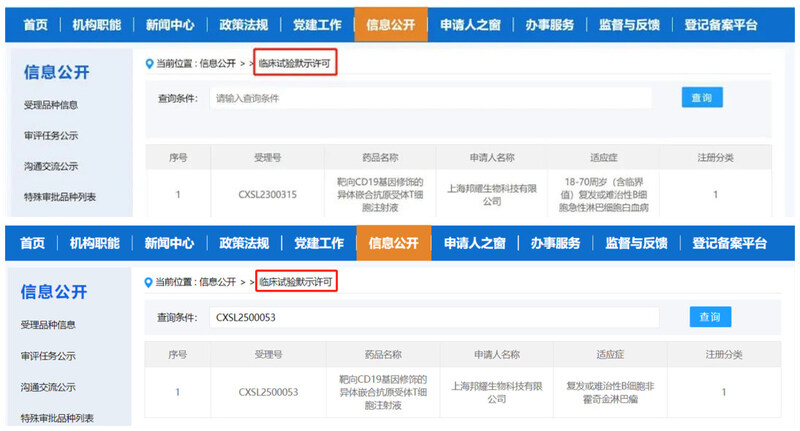
Task: Select 沟通交流公示 in the upper sidebar
Action: (x=51, y=166)
